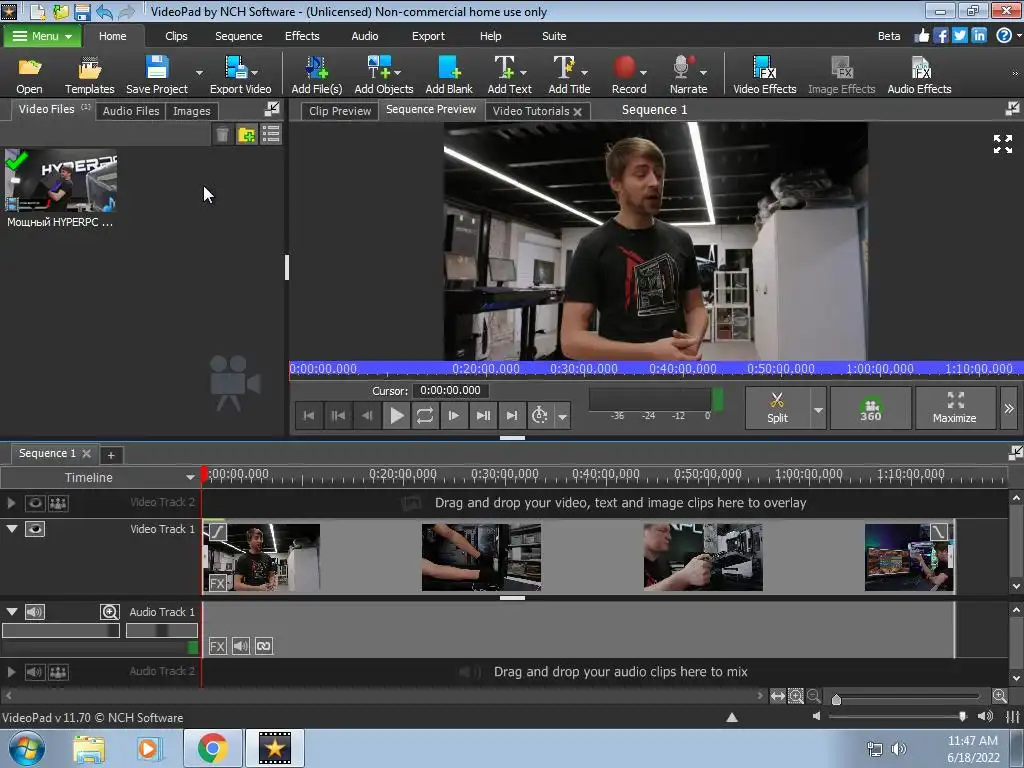Adjust the timeline zoom slider
This screenshot has height=768, width=1024.
[x=836, y=699]
